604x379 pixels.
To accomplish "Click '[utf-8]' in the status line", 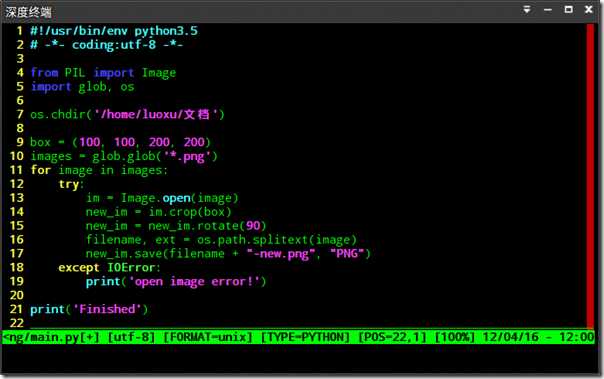I will [x=131, y=337].
